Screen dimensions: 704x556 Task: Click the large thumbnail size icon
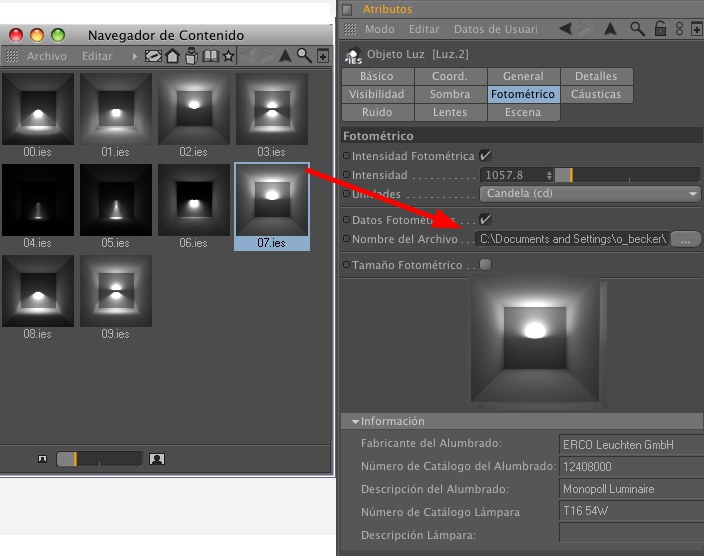pyautogui.click(x=157, y=459)
